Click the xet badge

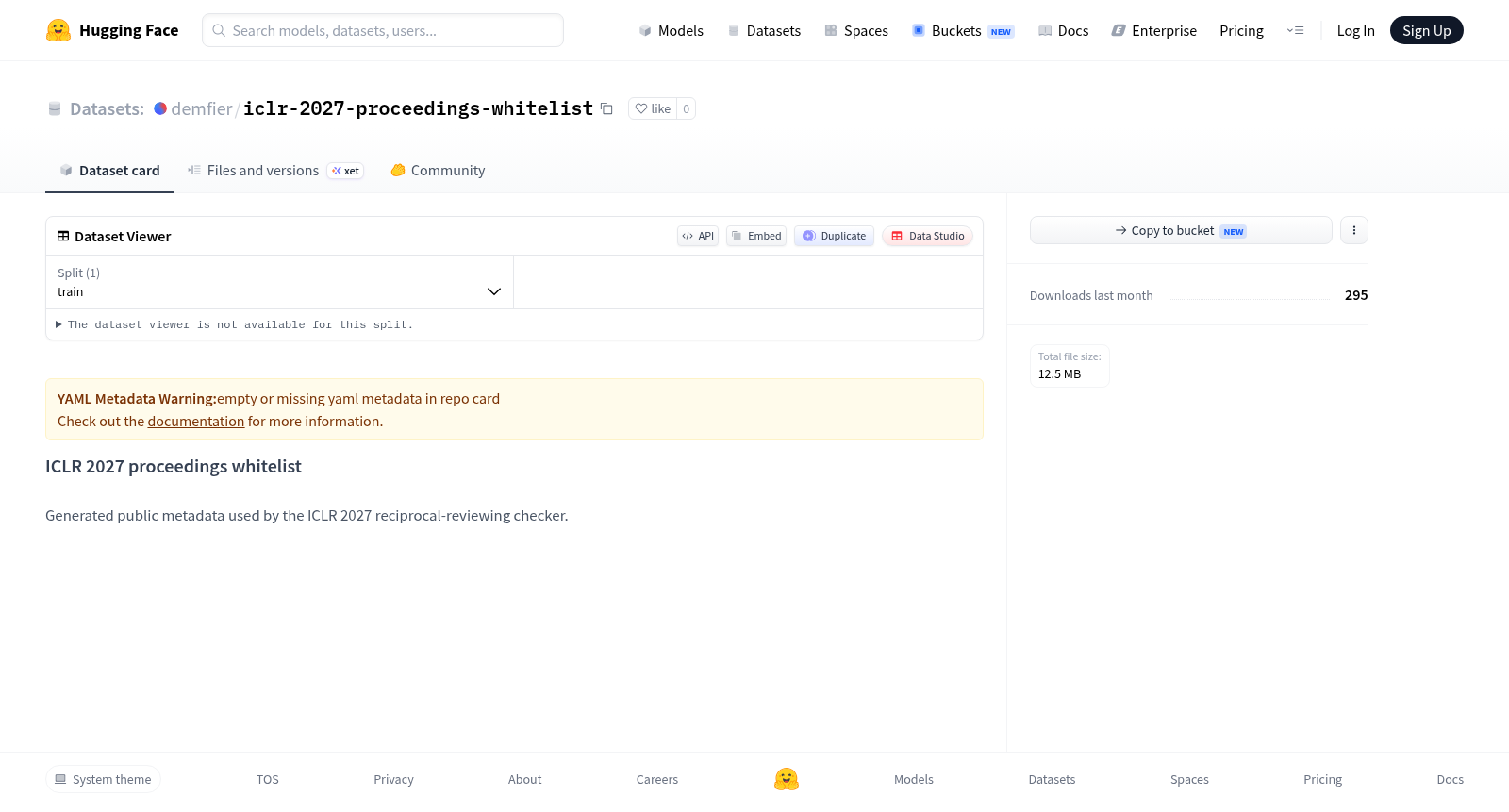pos(346,171)
